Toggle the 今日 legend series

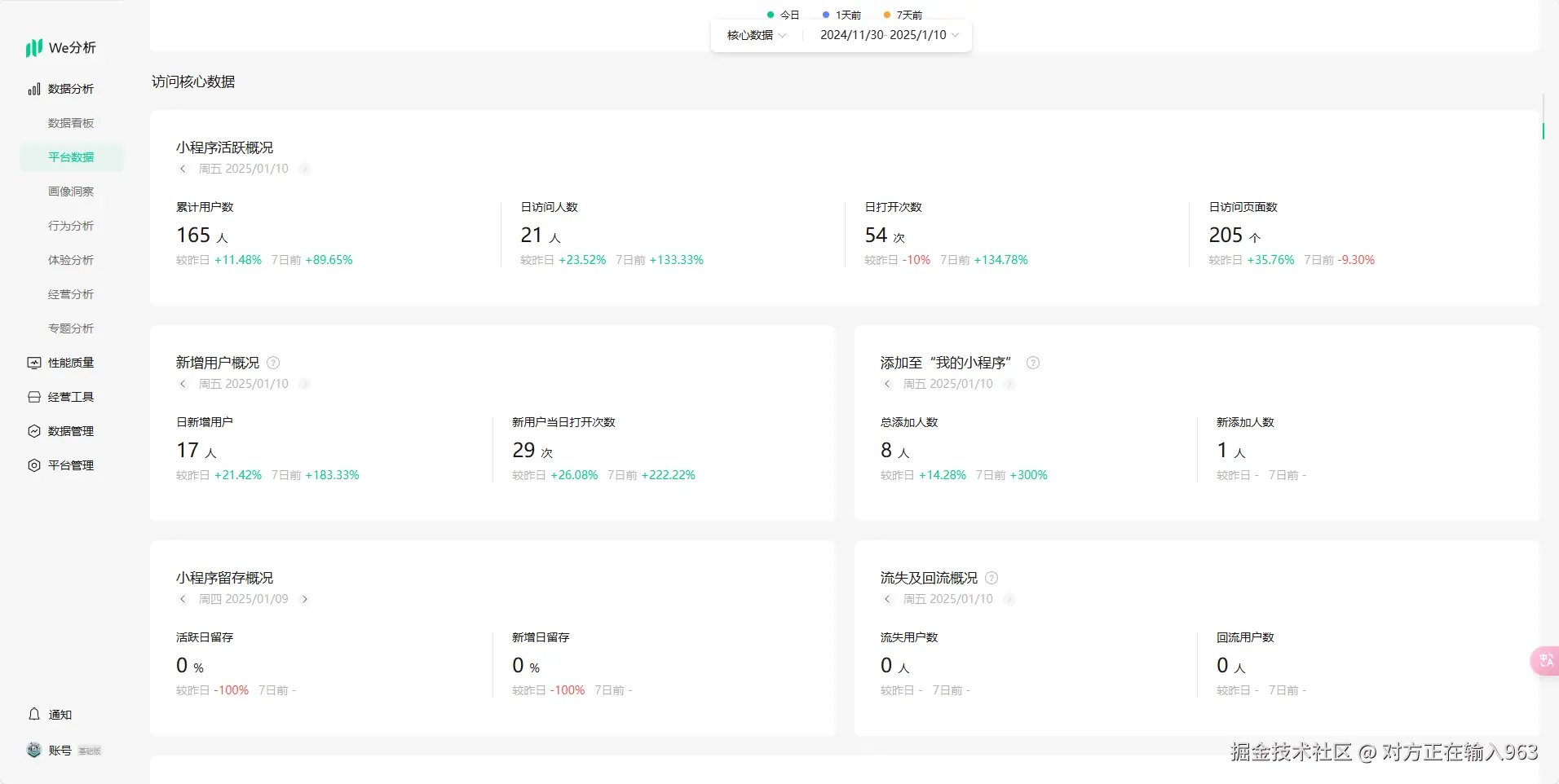pos(783,15)
